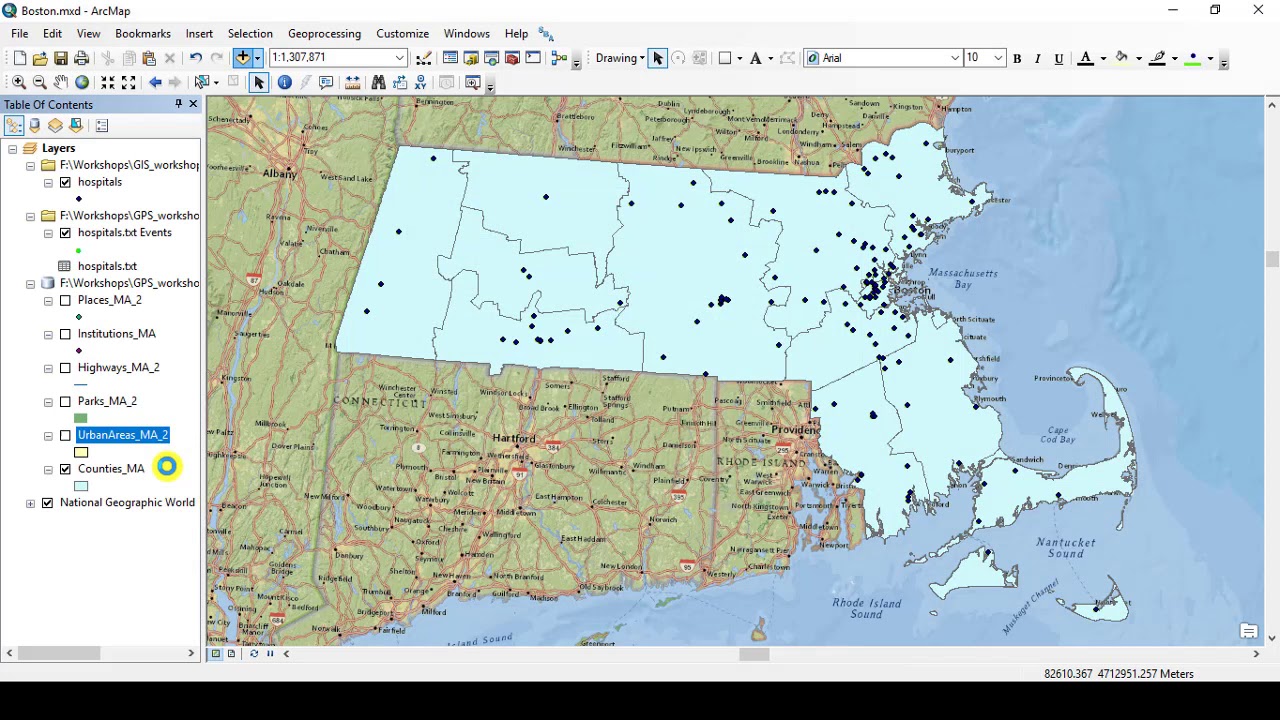Screen dimensions: 1280x720
Task: Switch to List By Source view
Action: coord(34,125)
